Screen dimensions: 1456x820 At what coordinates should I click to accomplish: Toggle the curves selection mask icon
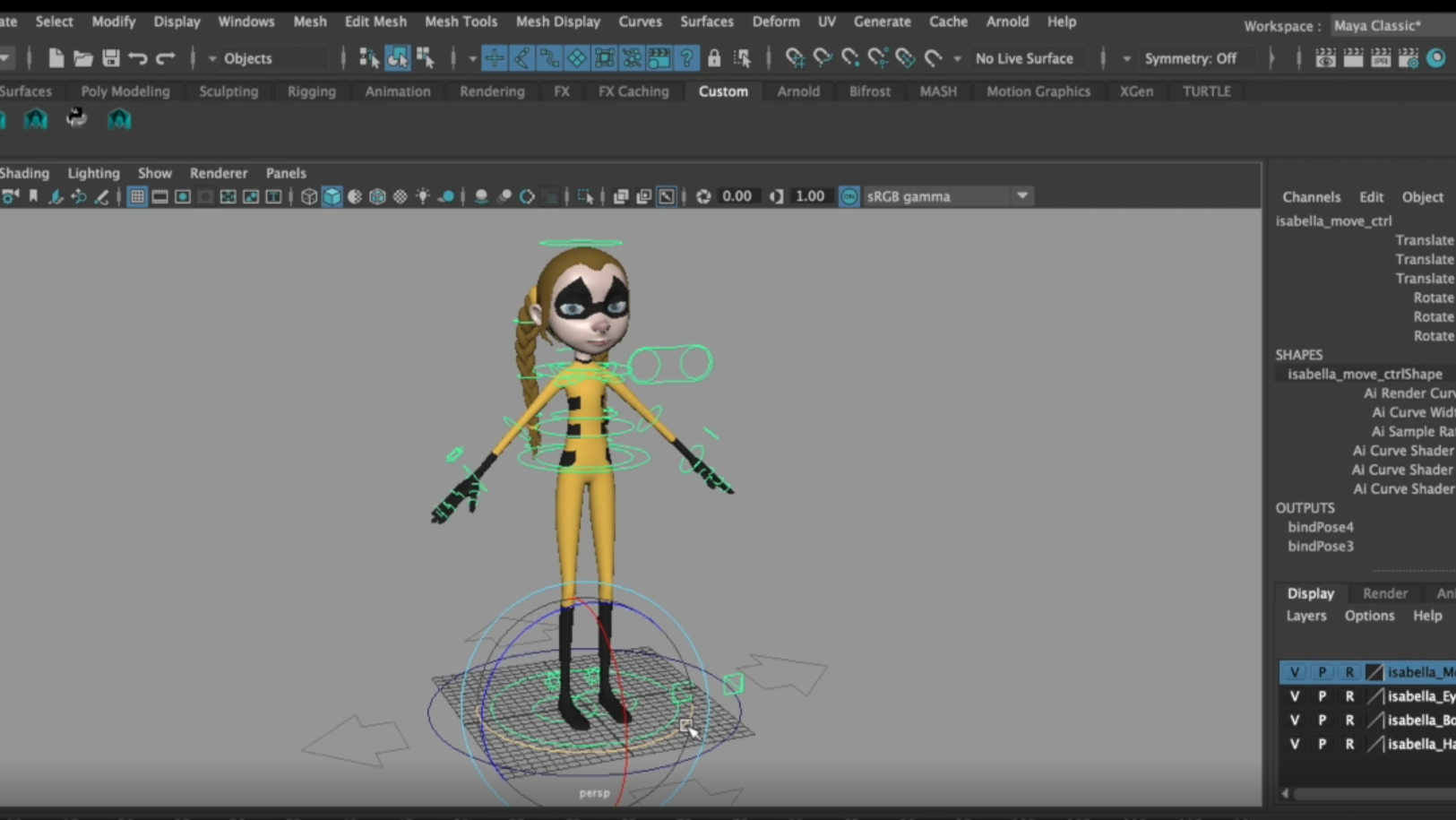(549, 58)
